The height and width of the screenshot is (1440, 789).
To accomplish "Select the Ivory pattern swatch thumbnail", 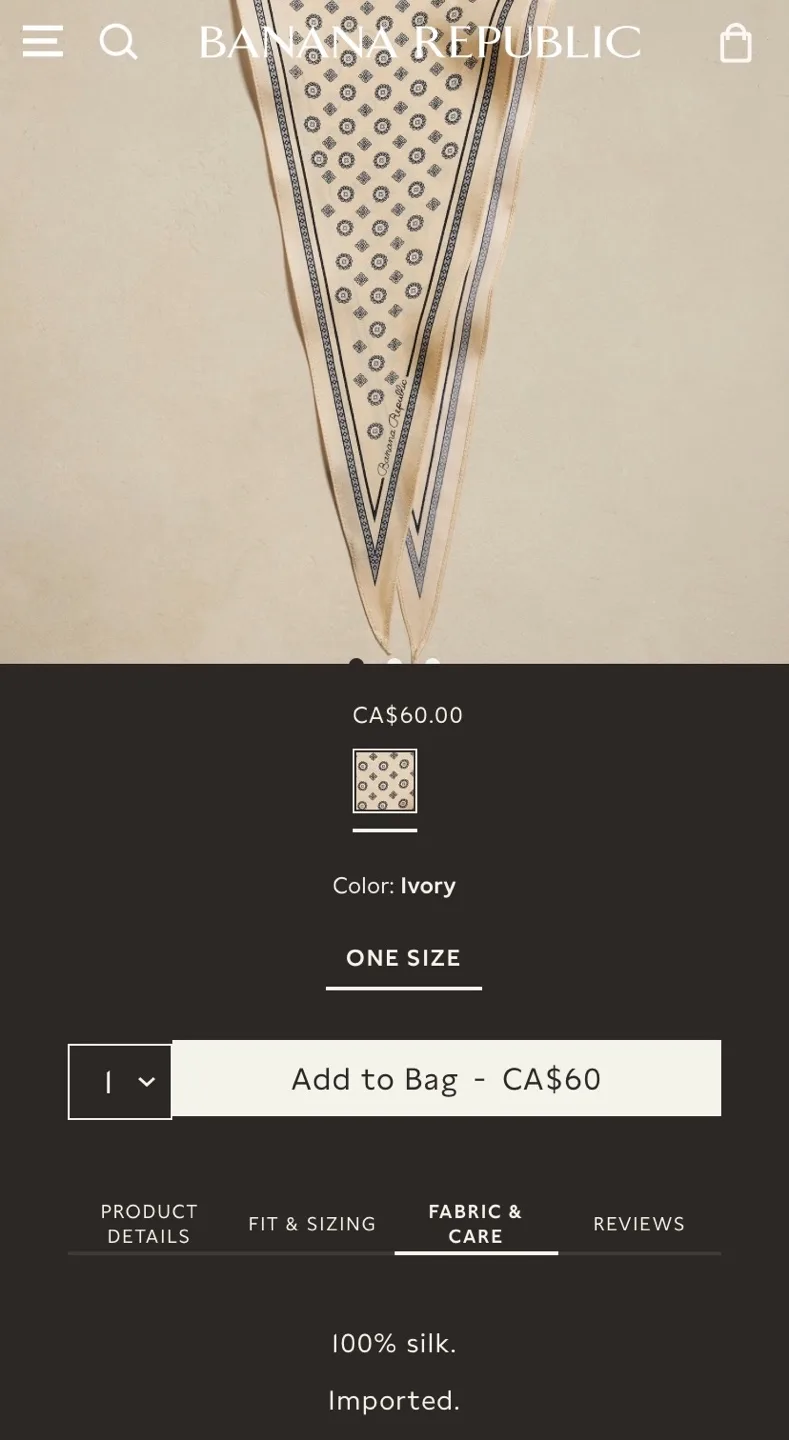I will 385,781.
